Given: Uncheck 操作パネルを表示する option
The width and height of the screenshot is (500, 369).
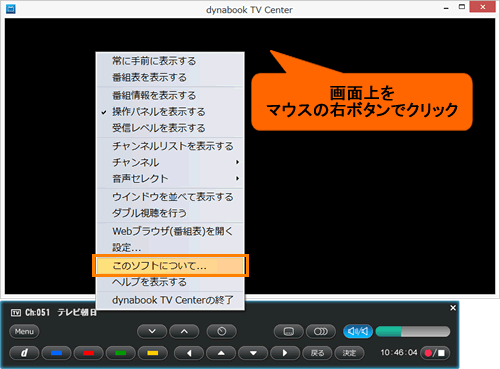Looking at the screenshot, I should tap(170, 112).
